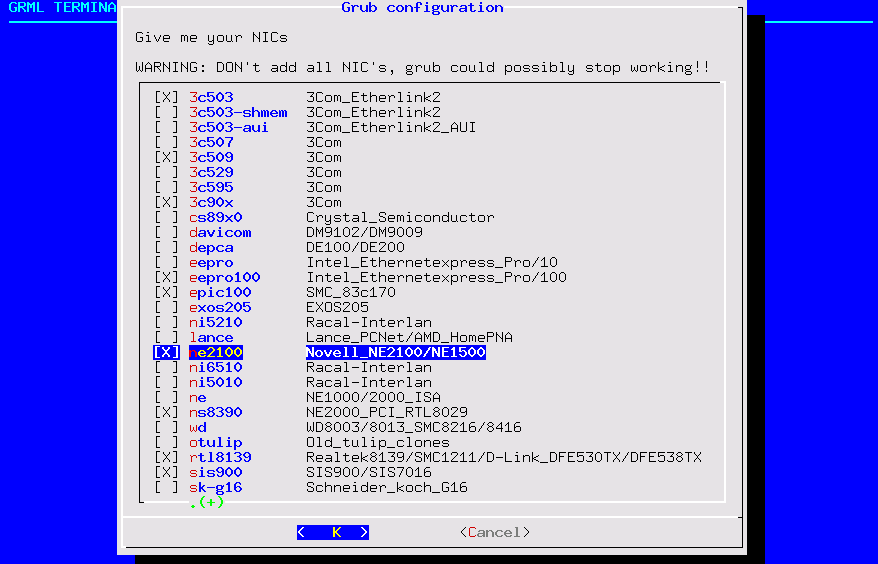Tick the ne checkbox
Image resolution: width=878 pixels, height=564 pixels.
point(166,398)
